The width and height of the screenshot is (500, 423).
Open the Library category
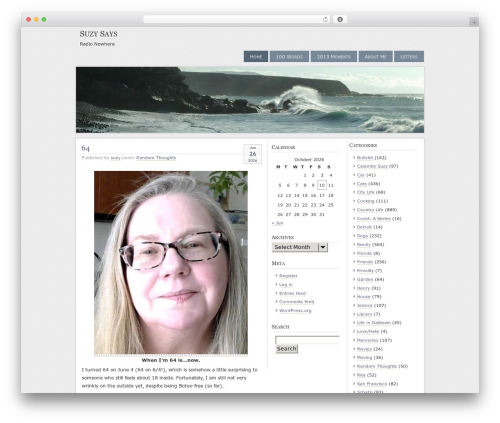click(x=364, y=314)
